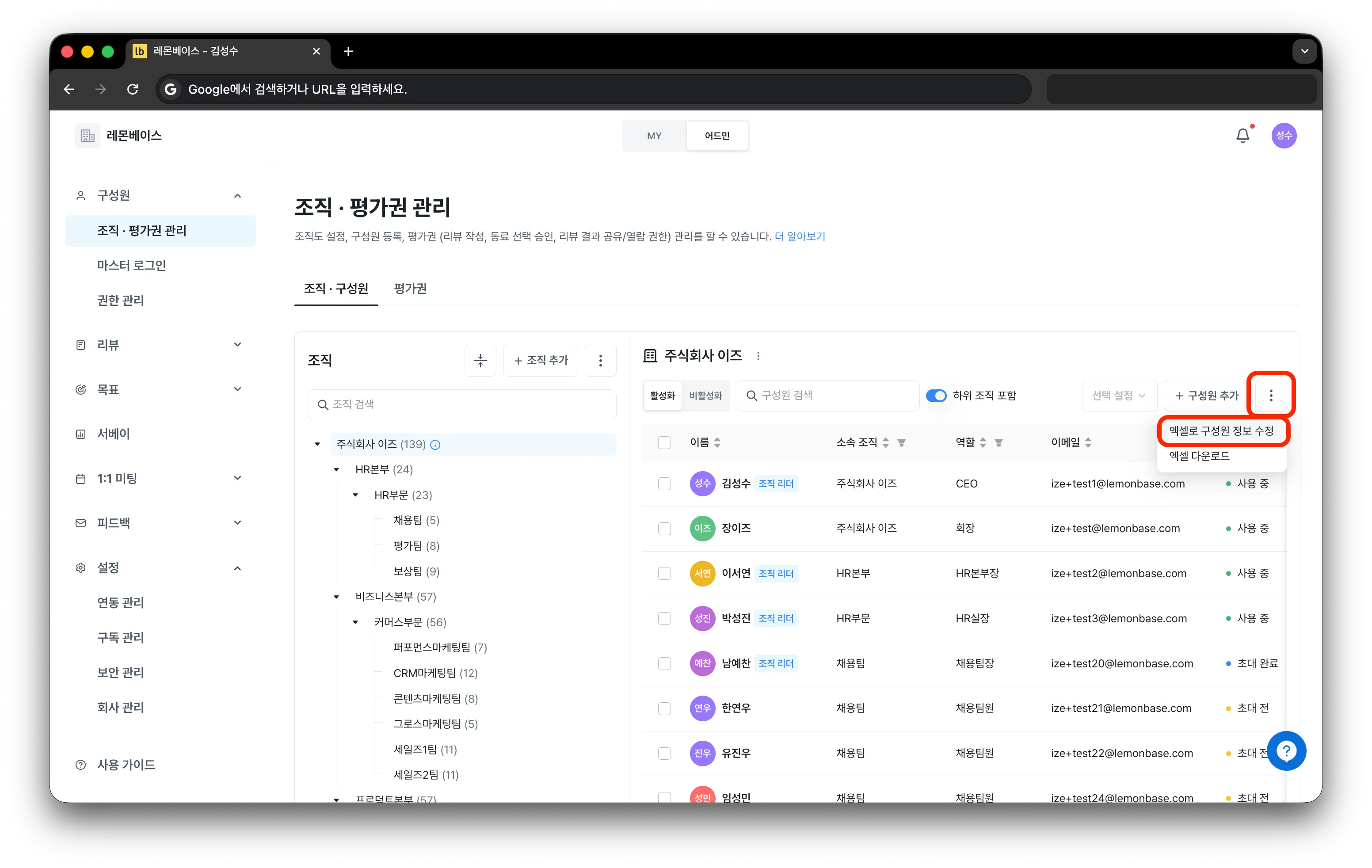Select CRM마케팅팀 (12) in the organization tree
This screenshot has width=1372, height=868.
coord(435,673)
